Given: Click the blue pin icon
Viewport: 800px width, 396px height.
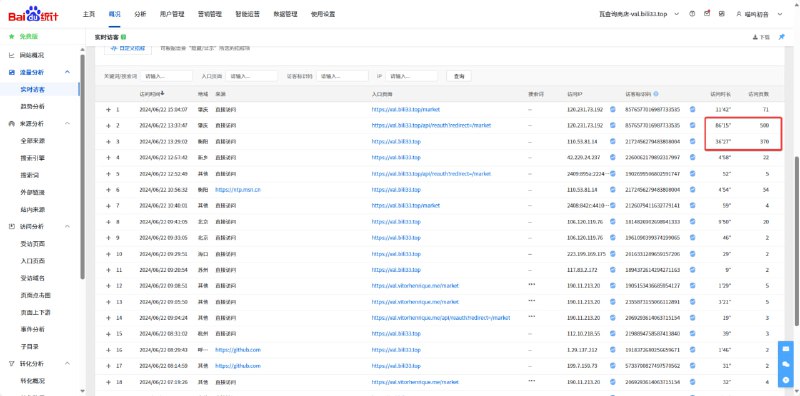Looking at the screenshot, I should click(x=781, y=37).
